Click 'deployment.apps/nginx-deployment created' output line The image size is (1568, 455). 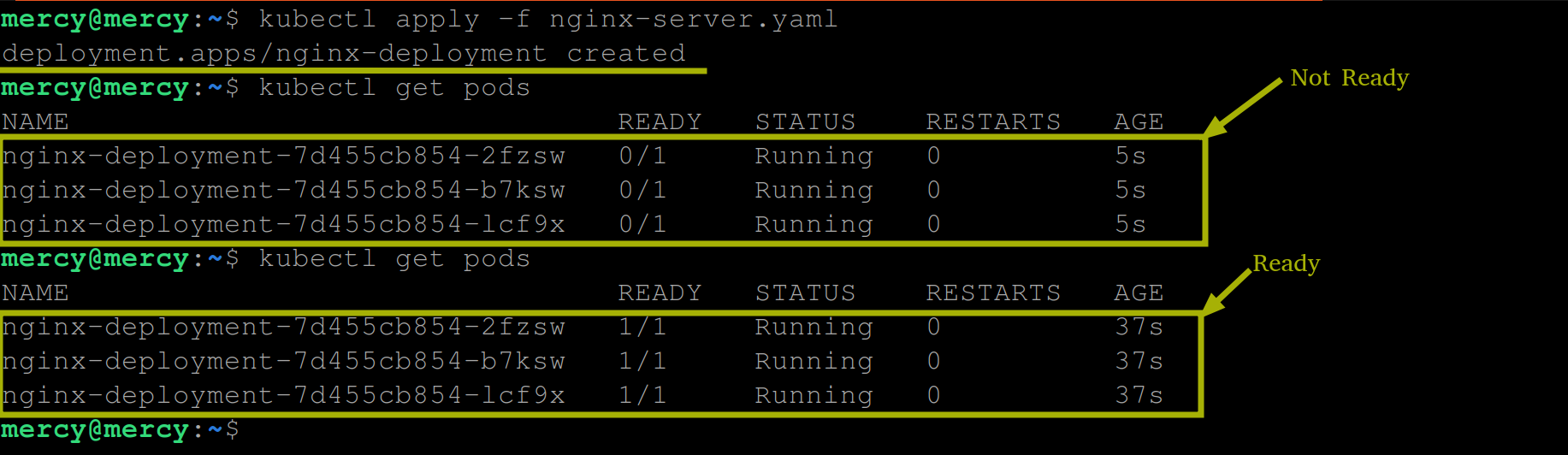point(343,53)
